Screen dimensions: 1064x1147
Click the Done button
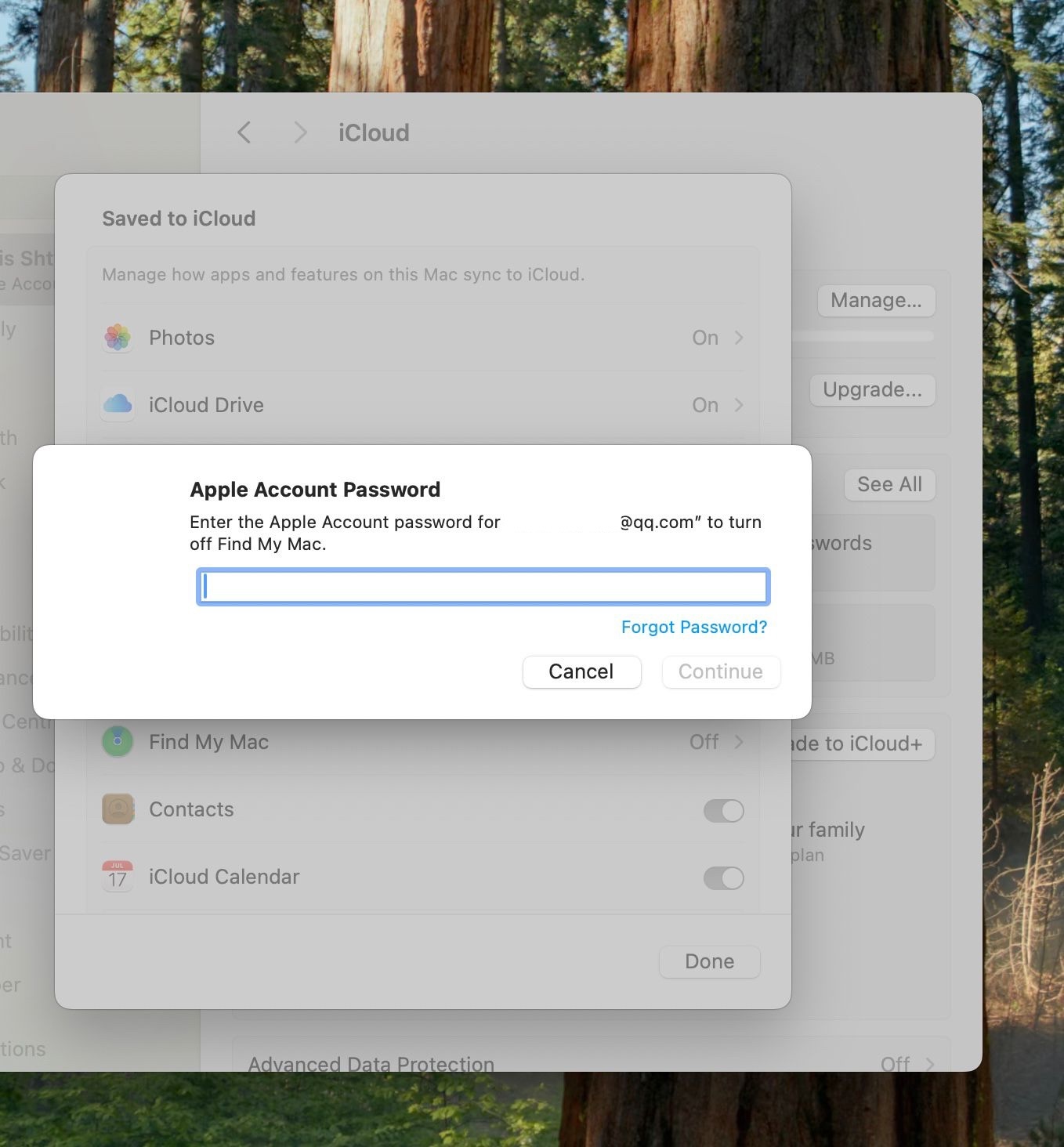point(710,961)
